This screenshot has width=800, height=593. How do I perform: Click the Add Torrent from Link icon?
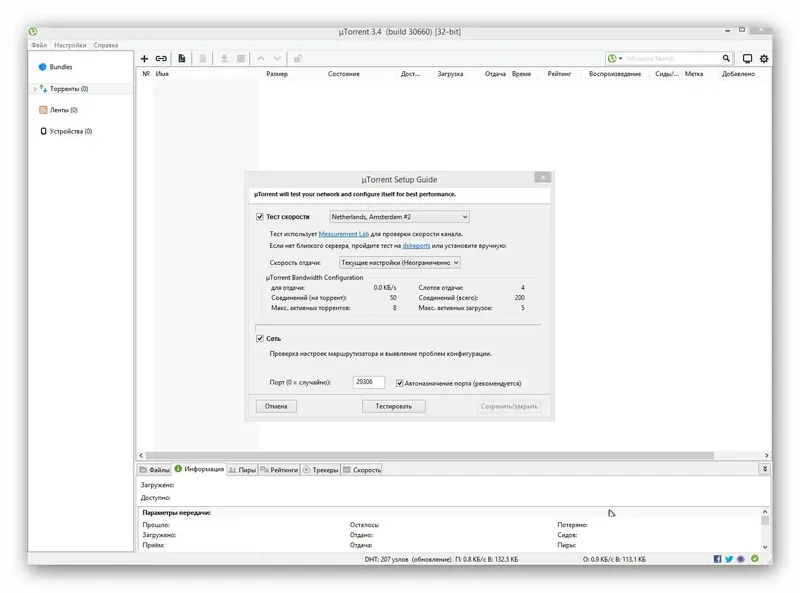(160, 58)
